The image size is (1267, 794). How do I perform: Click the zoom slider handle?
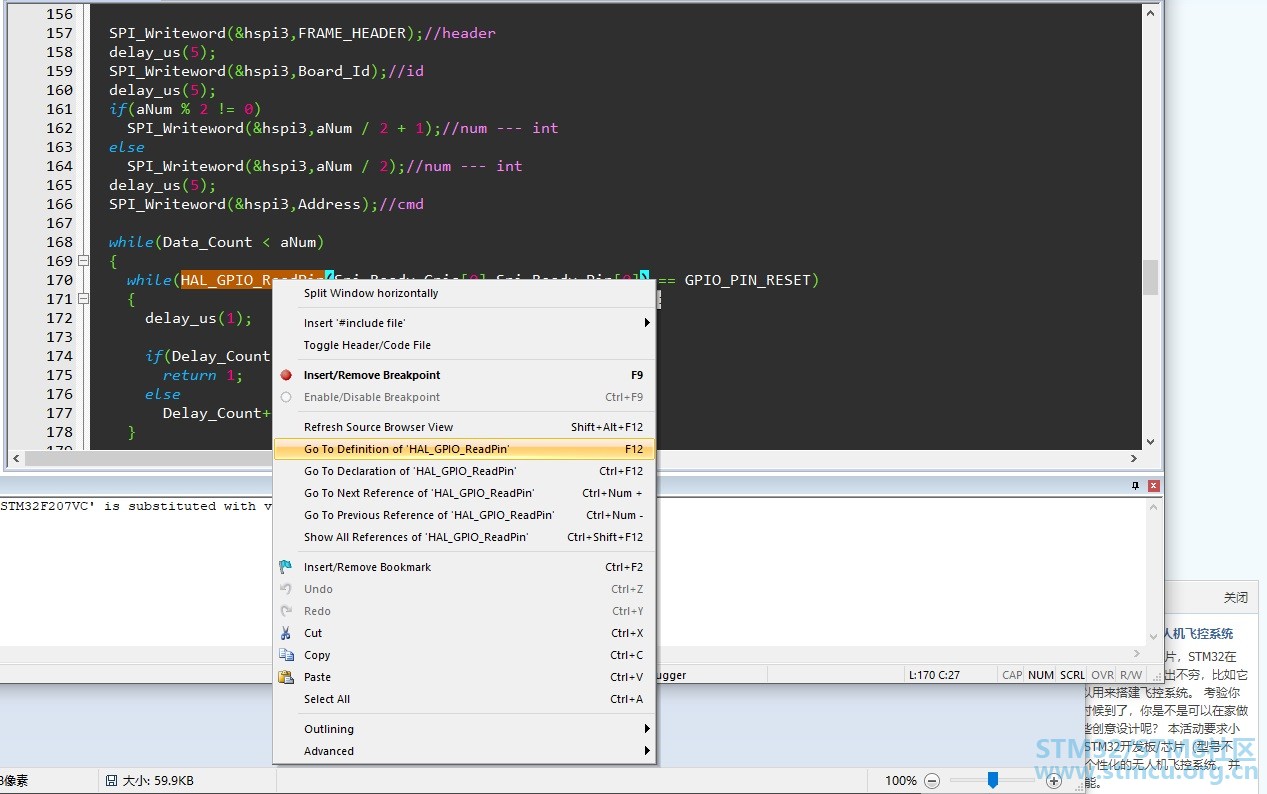[992, 780]
